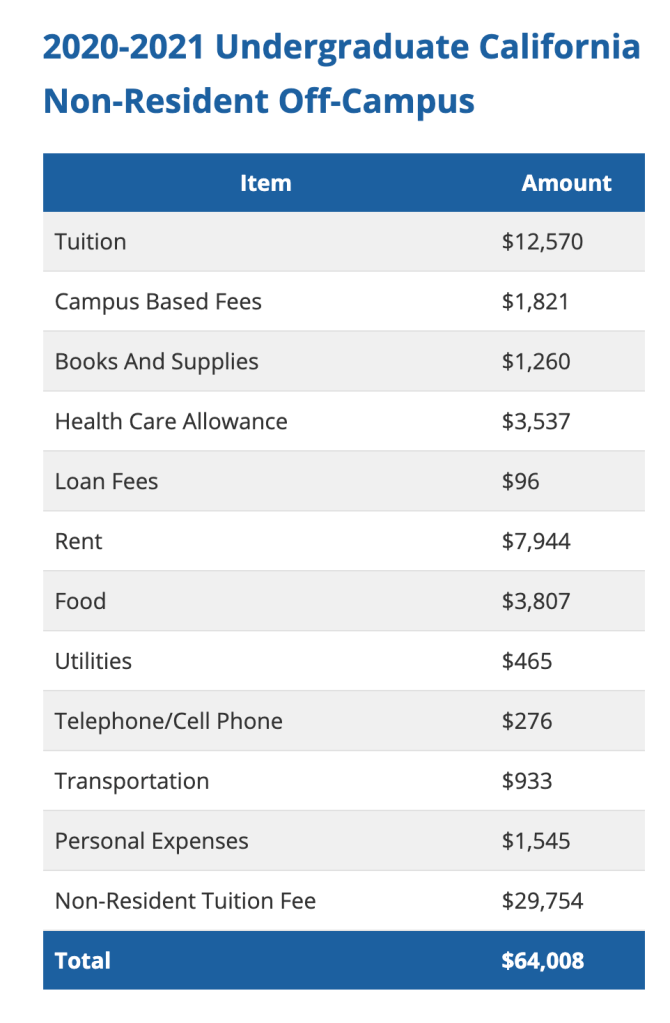Click the Books And Supplies label
Image resolution: width=670 pixels, height=1023 pixels.
(157, 362)
